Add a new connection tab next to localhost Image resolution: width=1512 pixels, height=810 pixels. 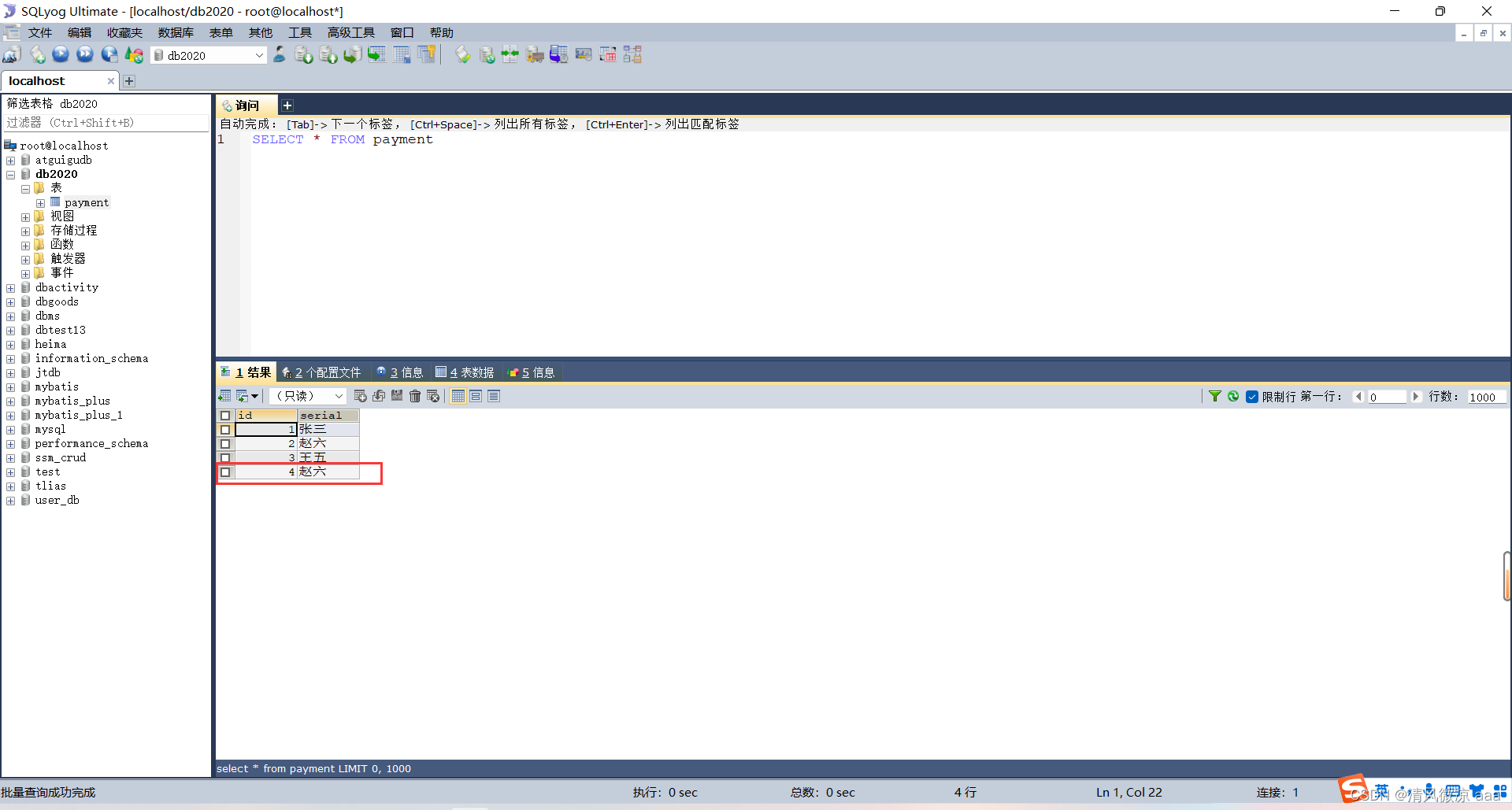pyautogui.click(x=129, y=81)
